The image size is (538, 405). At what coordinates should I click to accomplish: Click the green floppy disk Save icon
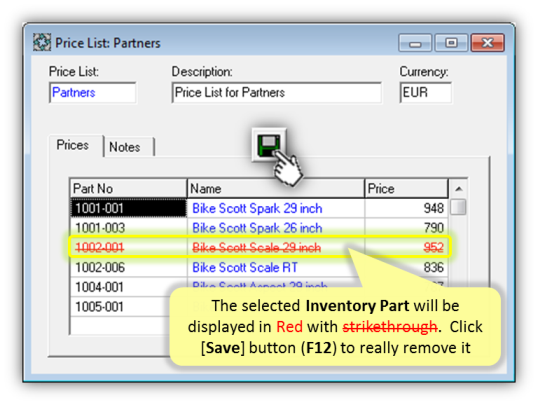click(x=269, y=145)
